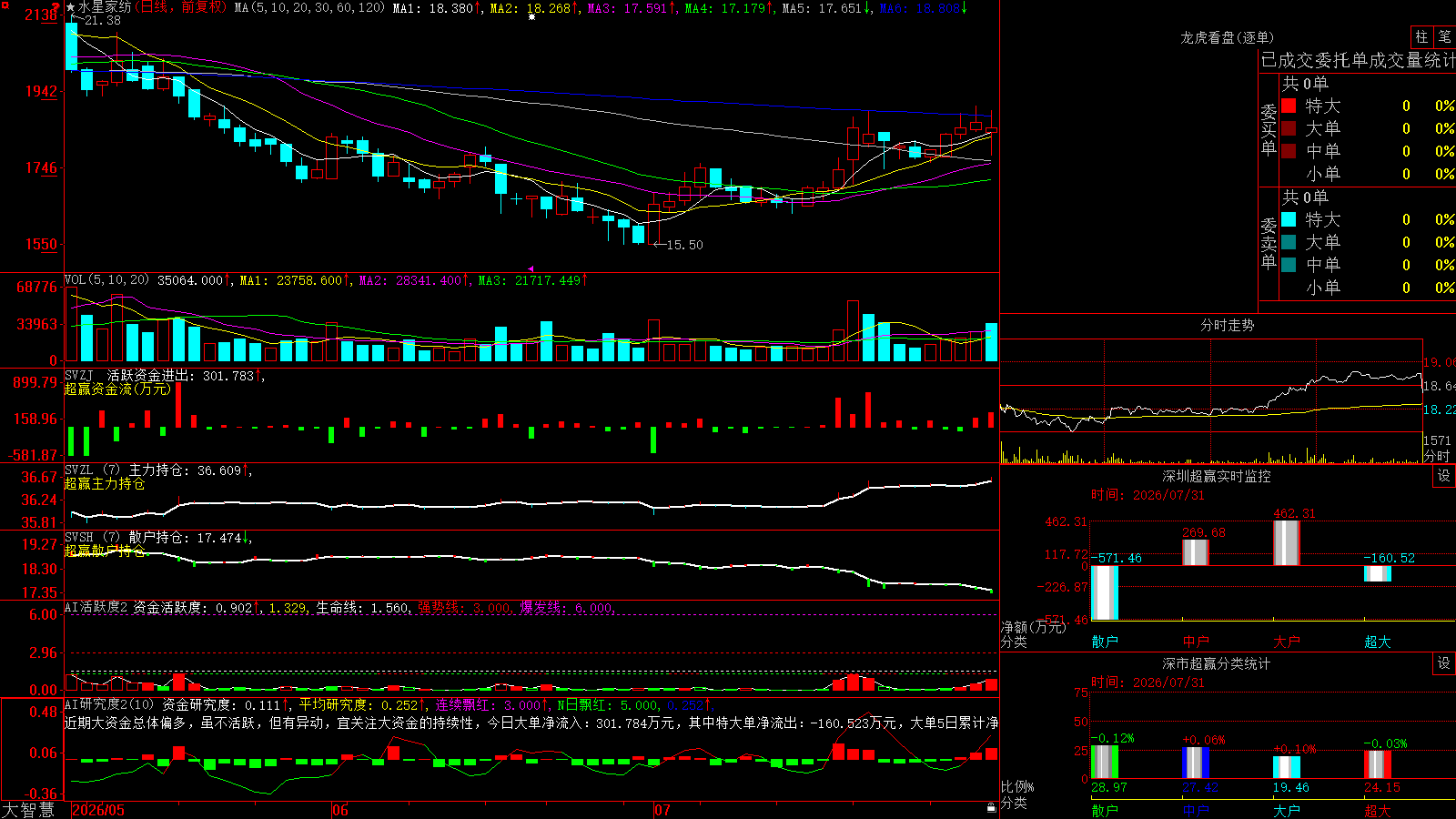Click the lock icon at the chart's bottom-right
The image size is (1456, 819).
991,807
